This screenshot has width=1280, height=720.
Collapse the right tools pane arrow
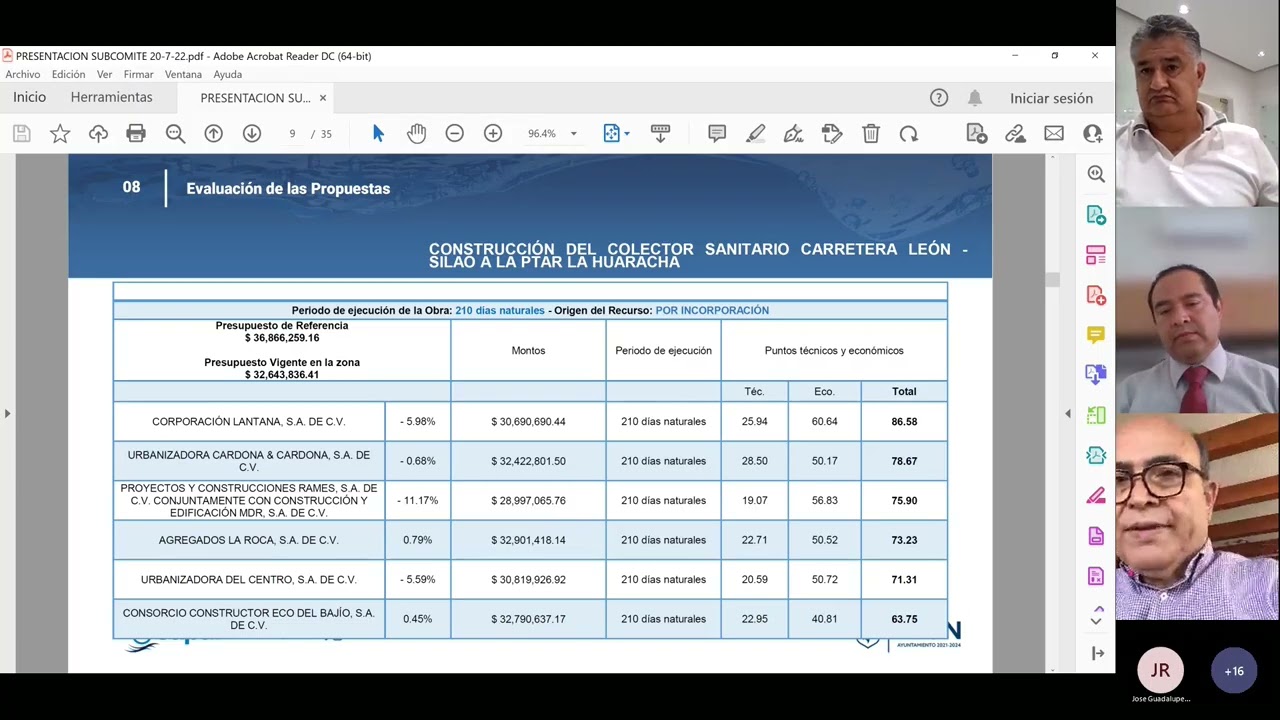point(1097,653)
